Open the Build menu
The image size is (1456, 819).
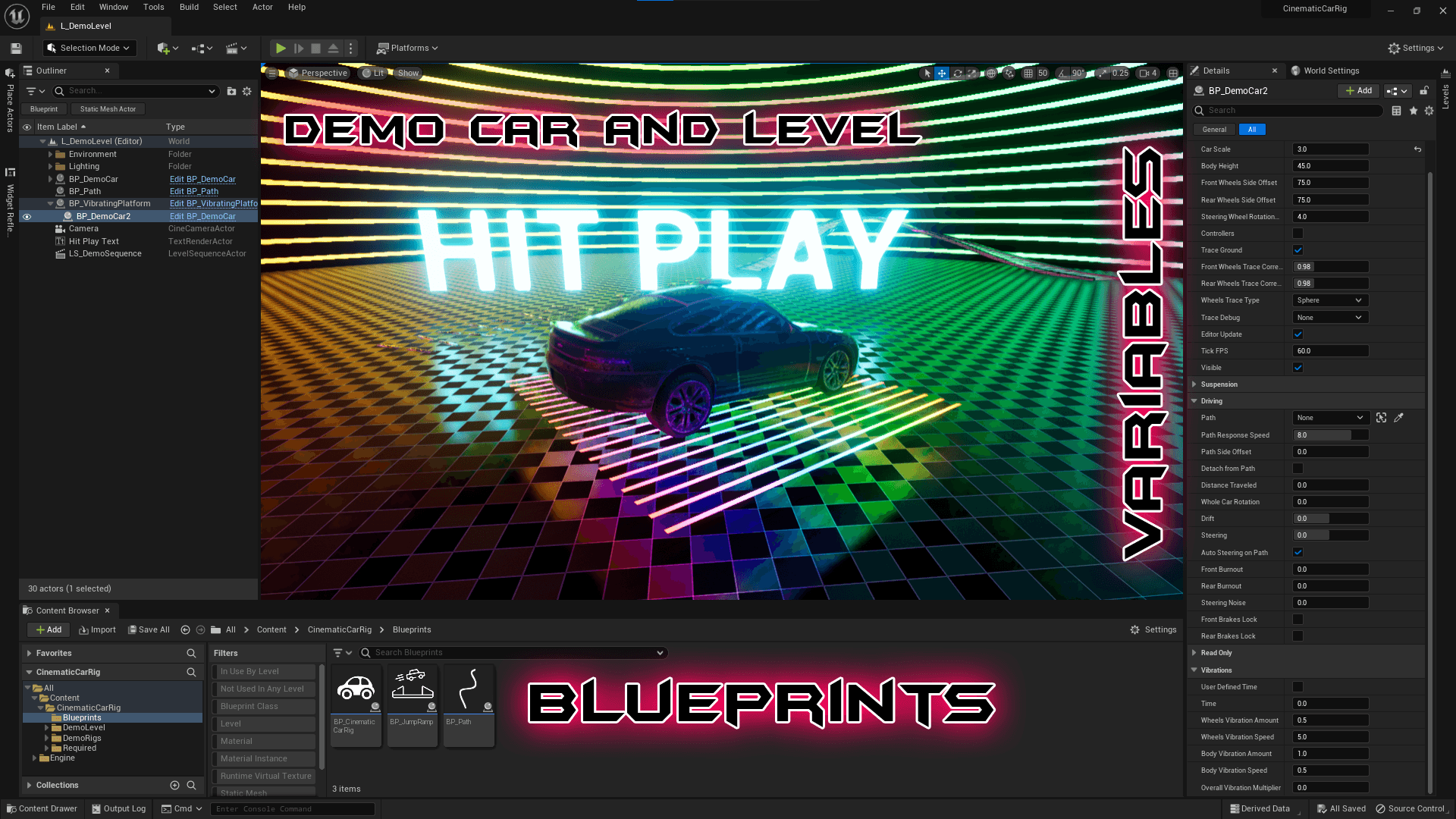(x=189, y=7)
